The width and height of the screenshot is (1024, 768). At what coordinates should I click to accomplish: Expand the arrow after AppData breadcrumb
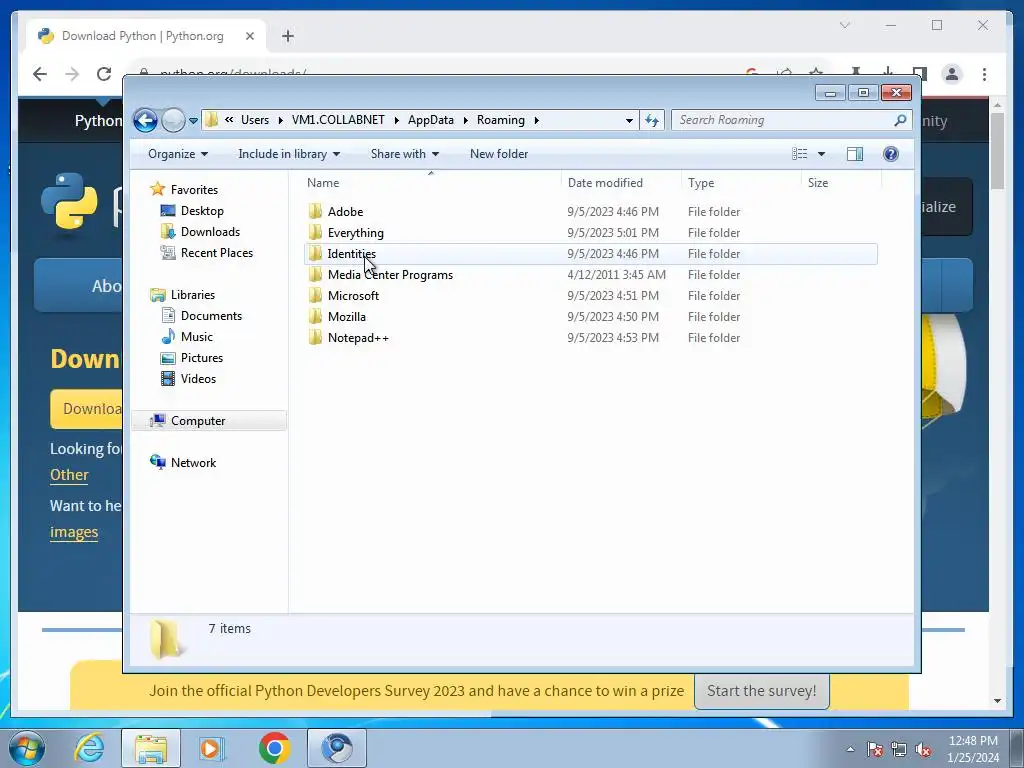point(466,121)
